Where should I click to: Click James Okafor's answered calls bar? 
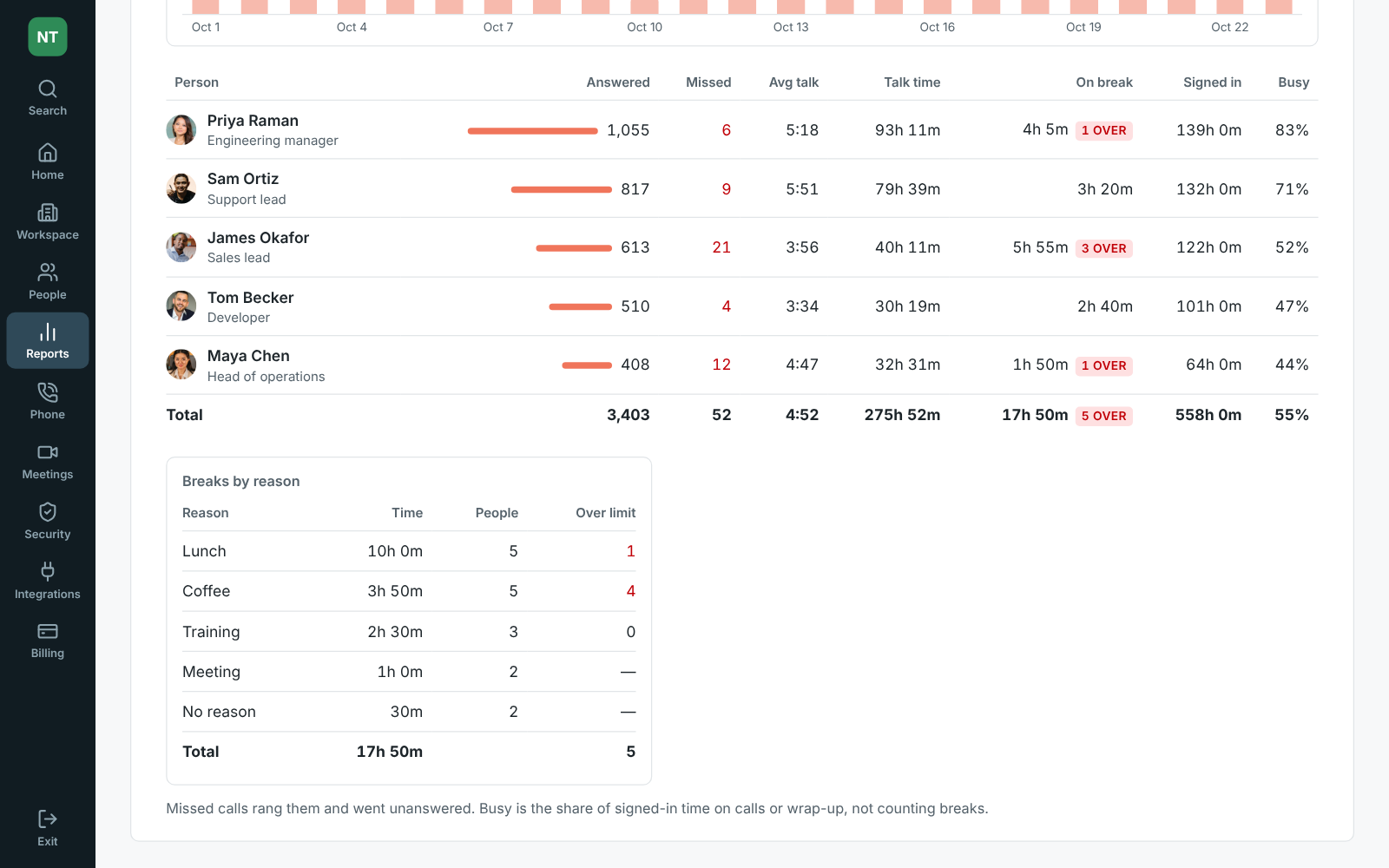pos(574,248)
